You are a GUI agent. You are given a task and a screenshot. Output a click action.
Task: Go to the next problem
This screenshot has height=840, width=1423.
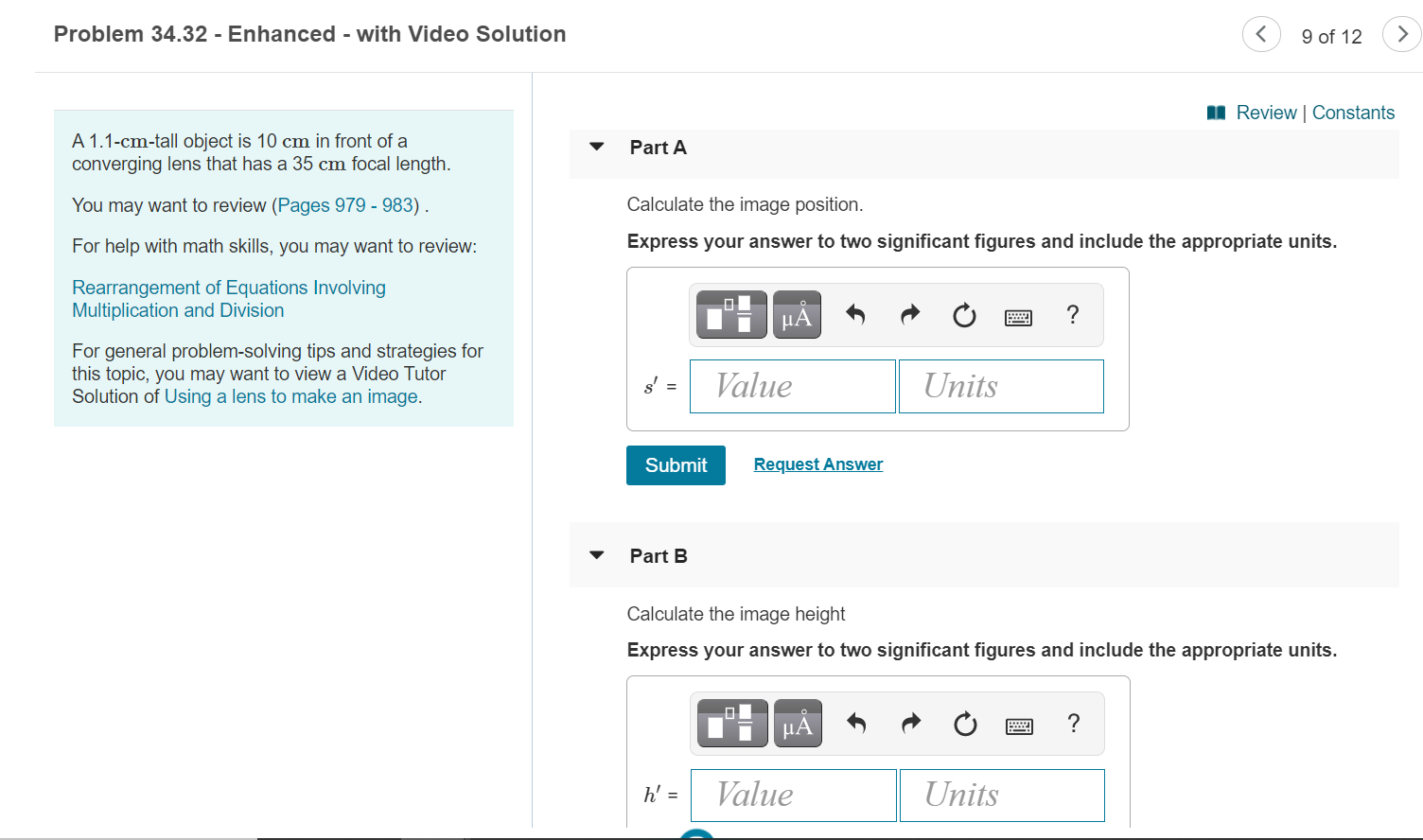click(x=1401, y=33)
